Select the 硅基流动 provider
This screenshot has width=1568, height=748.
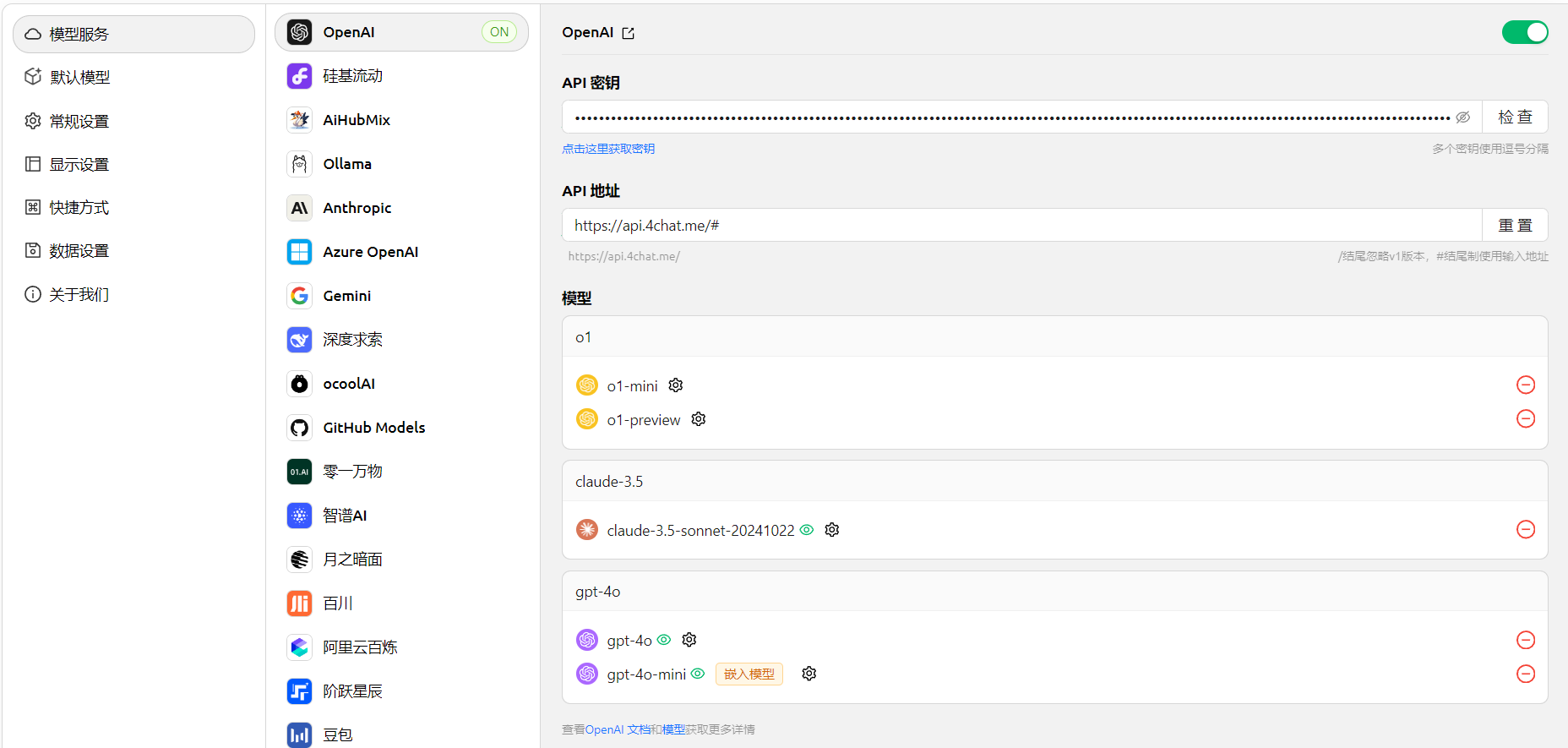[401, 76]
